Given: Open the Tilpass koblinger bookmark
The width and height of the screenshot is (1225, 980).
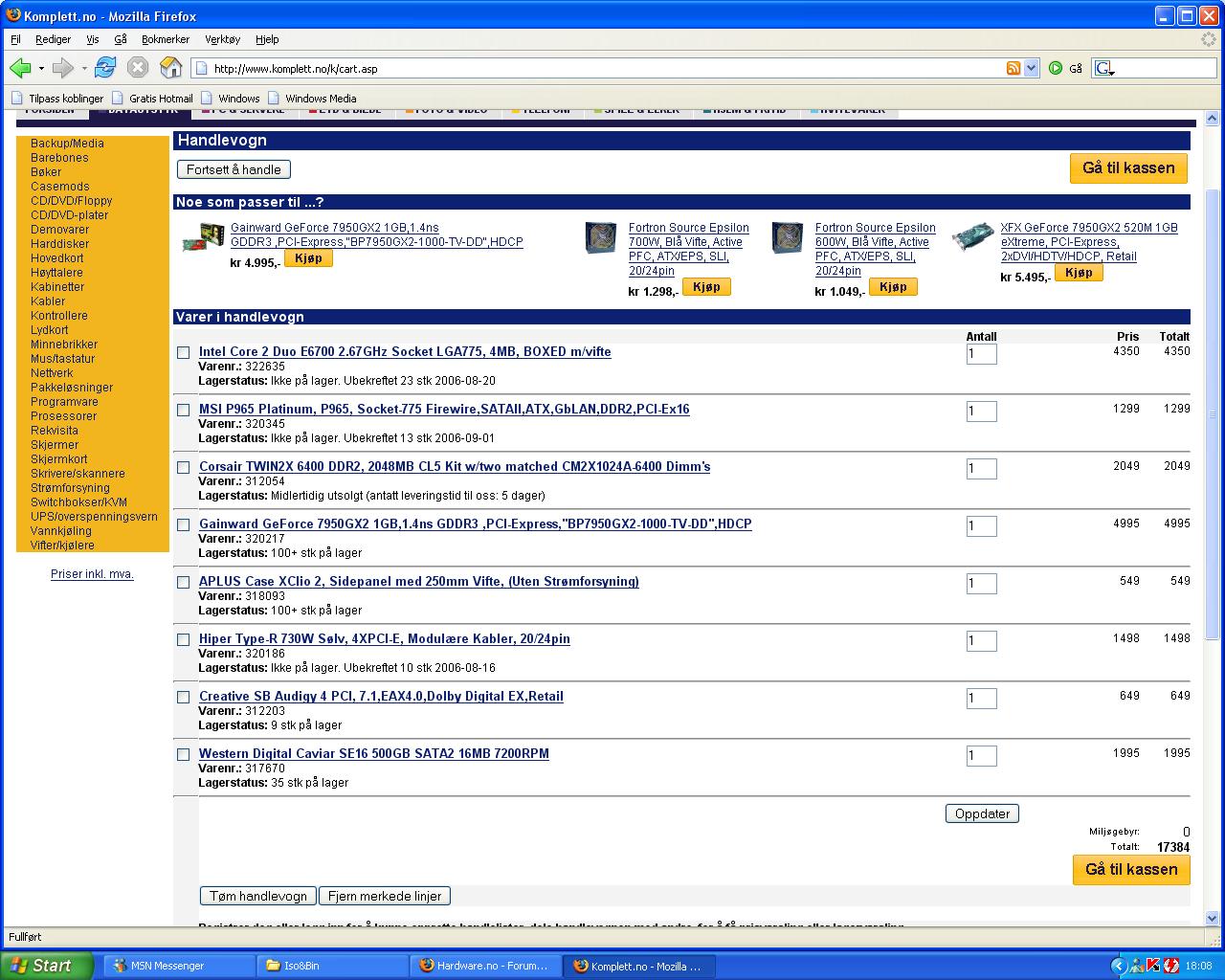Looking at the screenshot, I should tap(56, 98).
